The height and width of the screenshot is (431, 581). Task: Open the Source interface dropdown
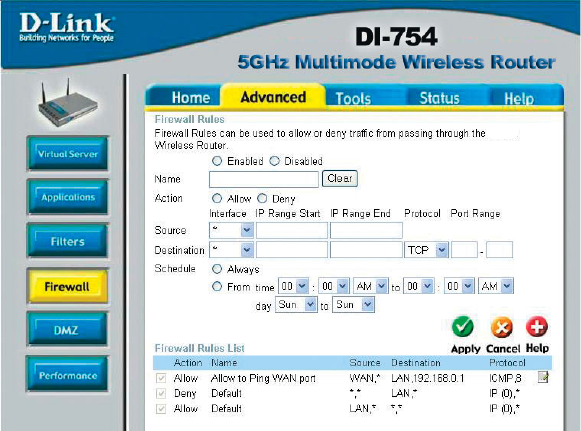[232, 230]
